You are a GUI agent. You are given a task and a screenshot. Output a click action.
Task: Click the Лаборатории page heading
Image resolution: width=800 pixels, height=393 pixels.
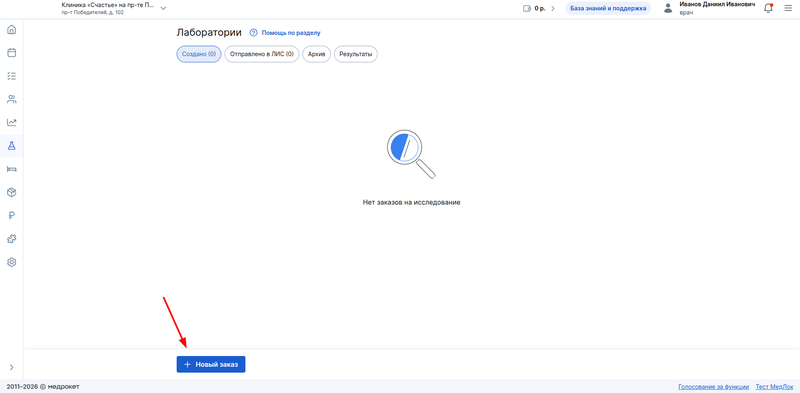pos(209,33)
